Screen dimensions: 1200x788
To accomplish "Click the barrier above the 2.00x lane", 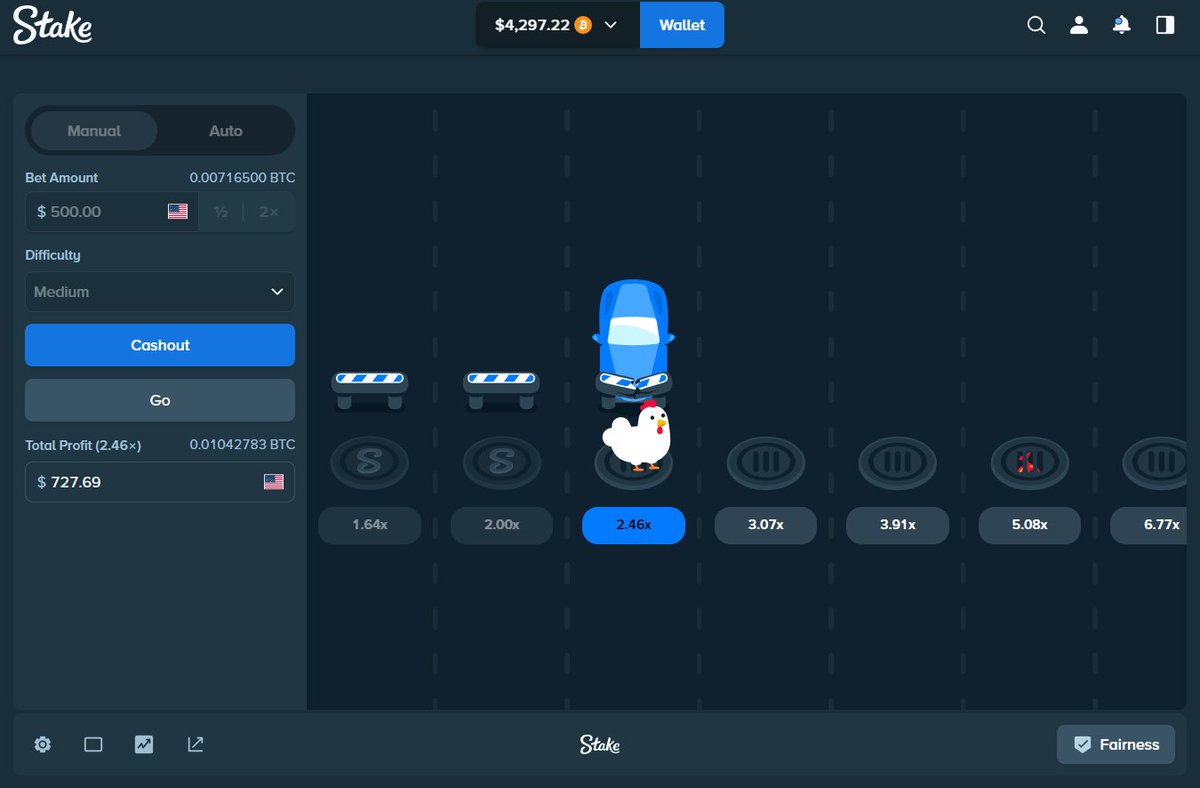I will click(x=501, y=389).
